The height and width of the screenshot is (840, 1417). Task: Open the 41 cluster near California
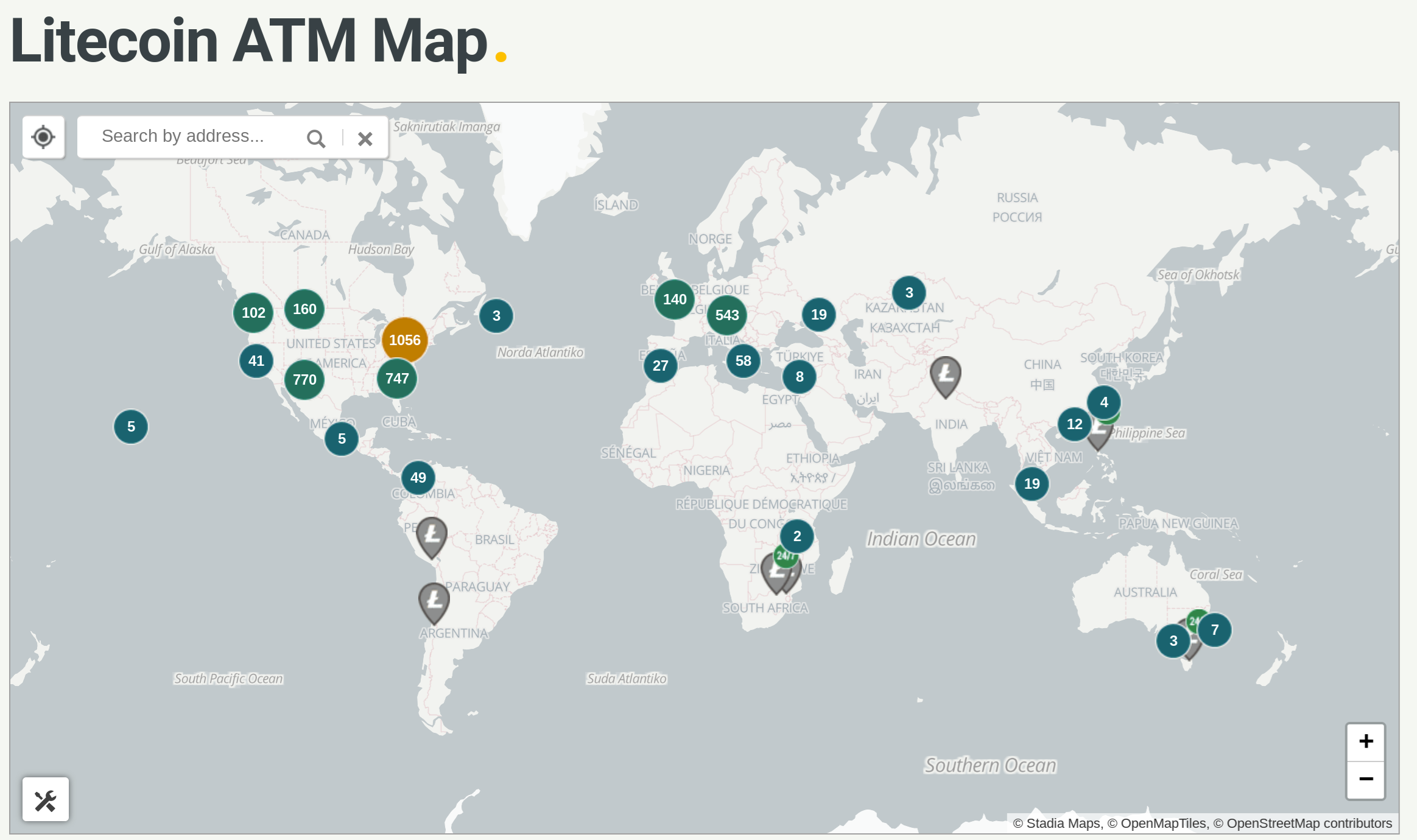(256, 361)
